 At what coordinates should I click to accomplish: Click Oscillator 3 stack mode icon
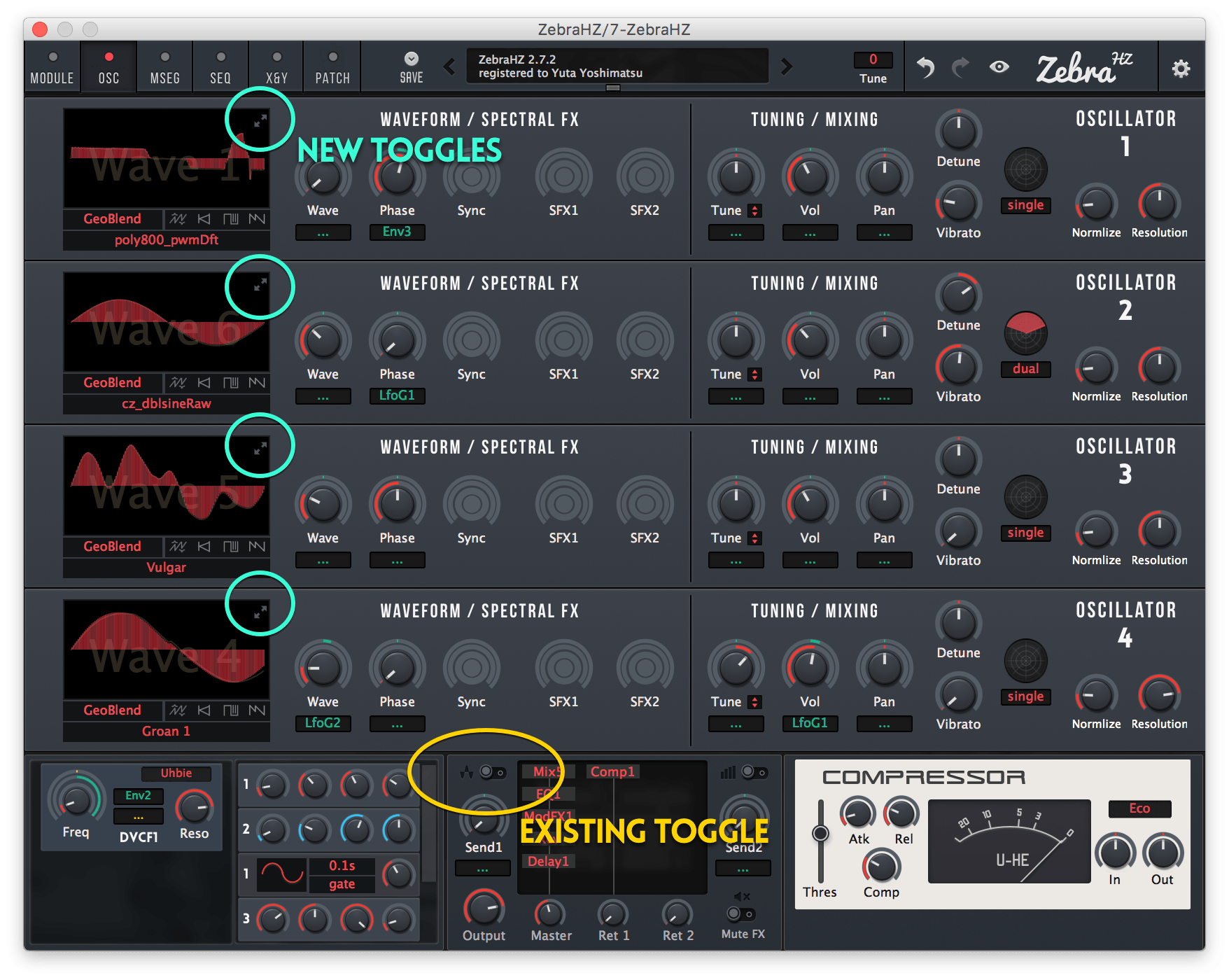point(1025,497)
